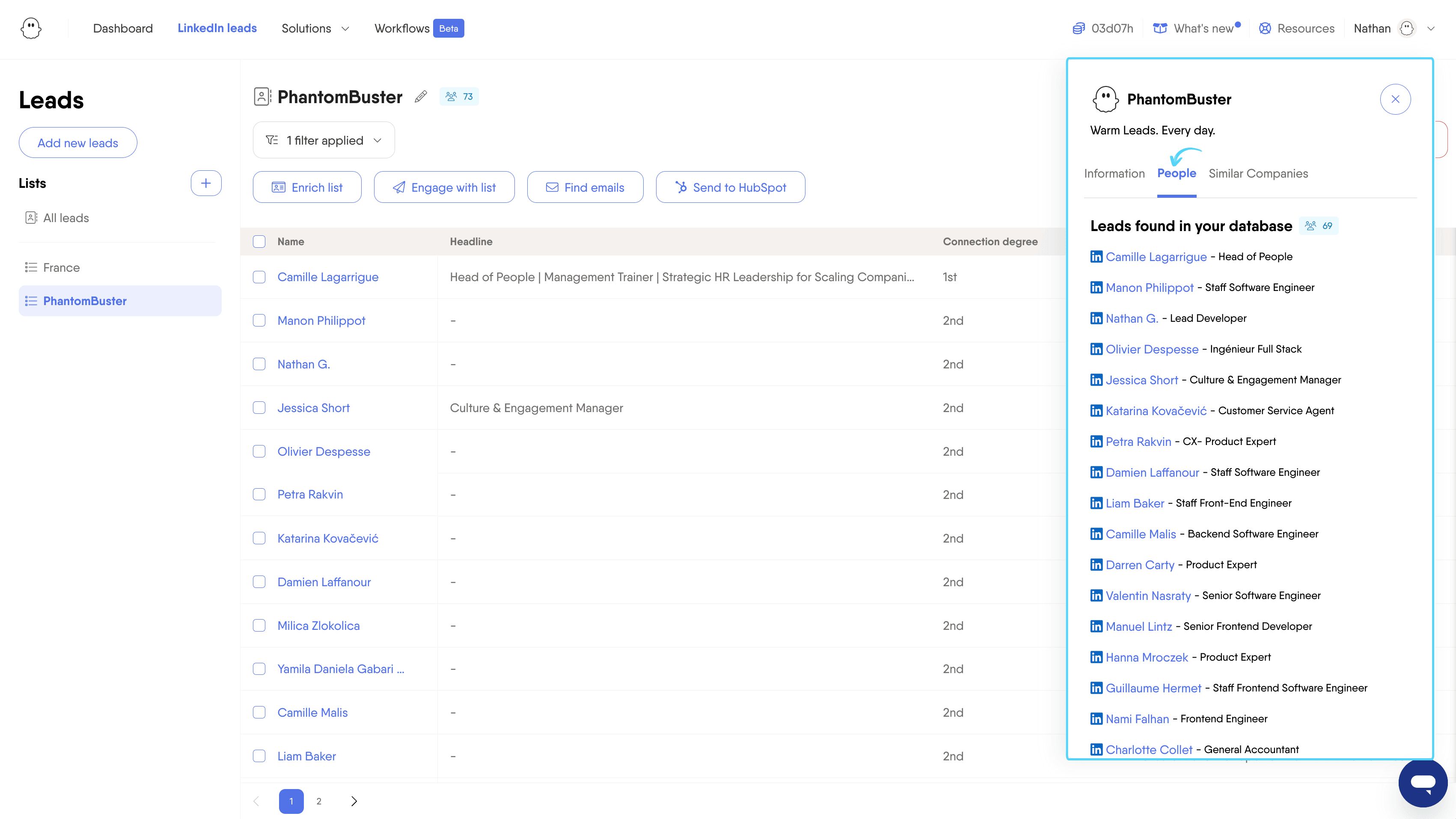
Task: Click the execution time 03d07h indicator
Action: pyautogui.click(x=1103, y=28)
